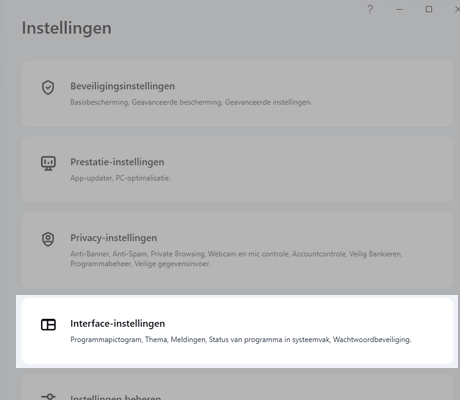Image resolution: width=460 pixels, height=400 pixels.
Task: Open the highlighted Interface-instellingen heading
Action: click(117, 324)
